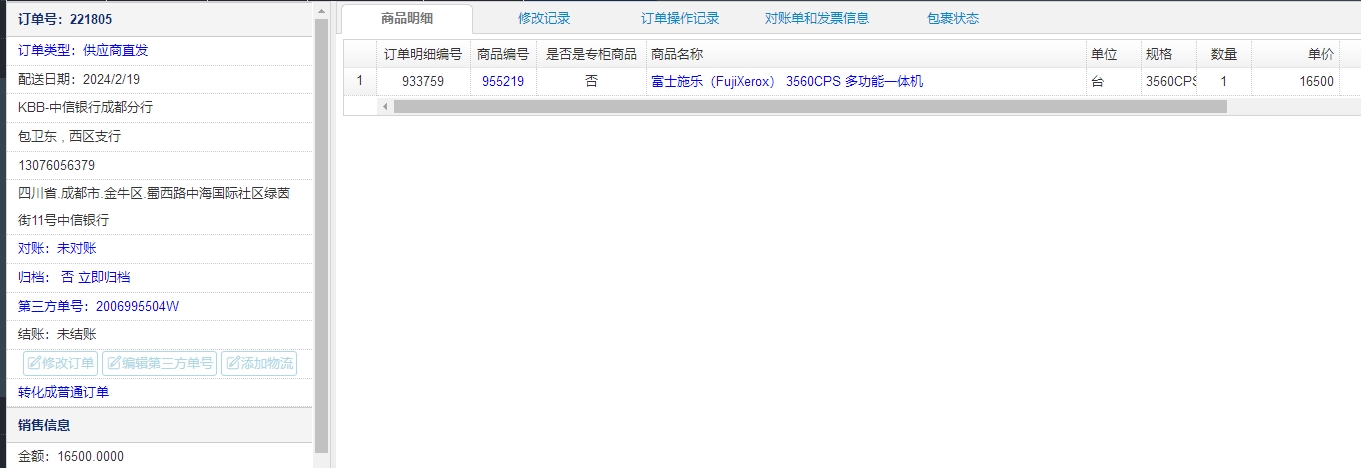
Task: Click the 订单明细编号 column header
Action: click(x=423, y=54)
